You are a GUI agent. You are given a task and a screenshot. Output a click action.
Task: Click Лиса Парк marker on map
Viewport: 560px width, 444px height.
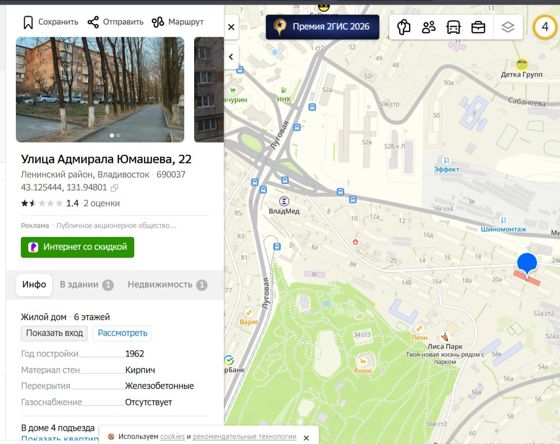(x=445, y=337)
